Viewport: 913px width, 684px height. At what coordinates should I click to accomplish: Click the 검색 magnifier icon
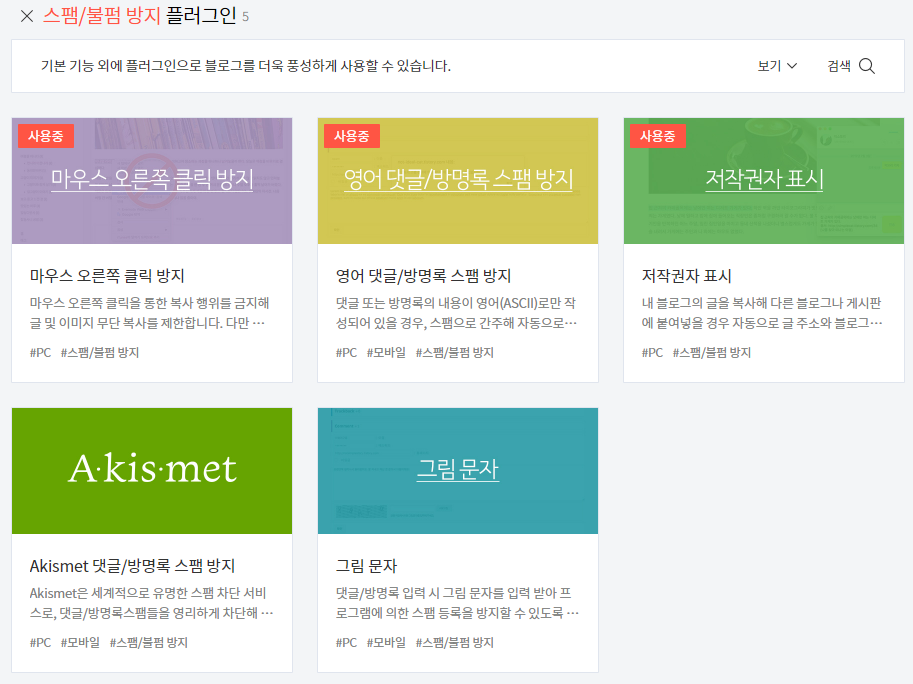(866, 66)
